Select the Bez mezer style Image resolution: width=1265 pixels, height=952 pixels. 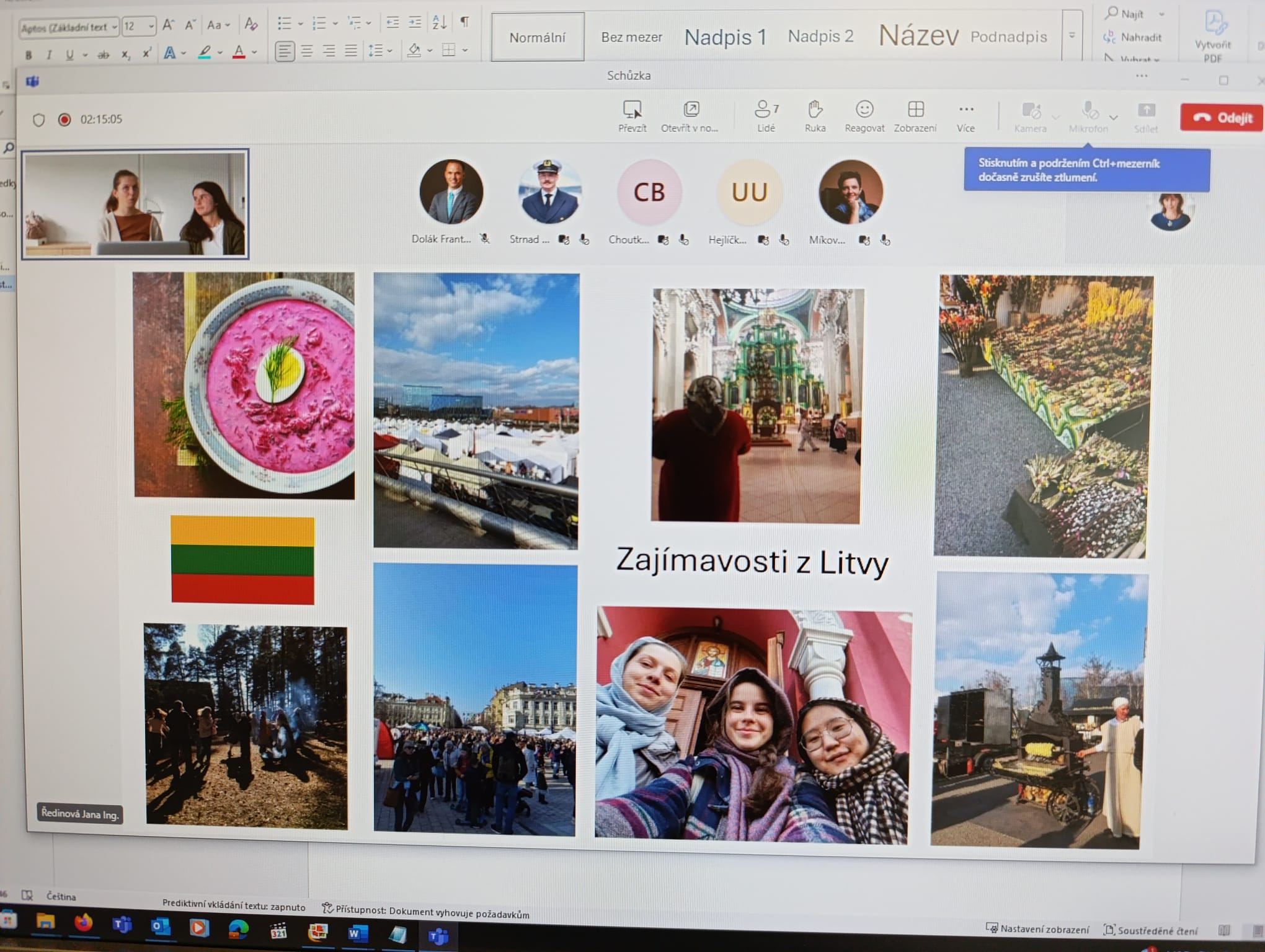click(x=631, y=37)
